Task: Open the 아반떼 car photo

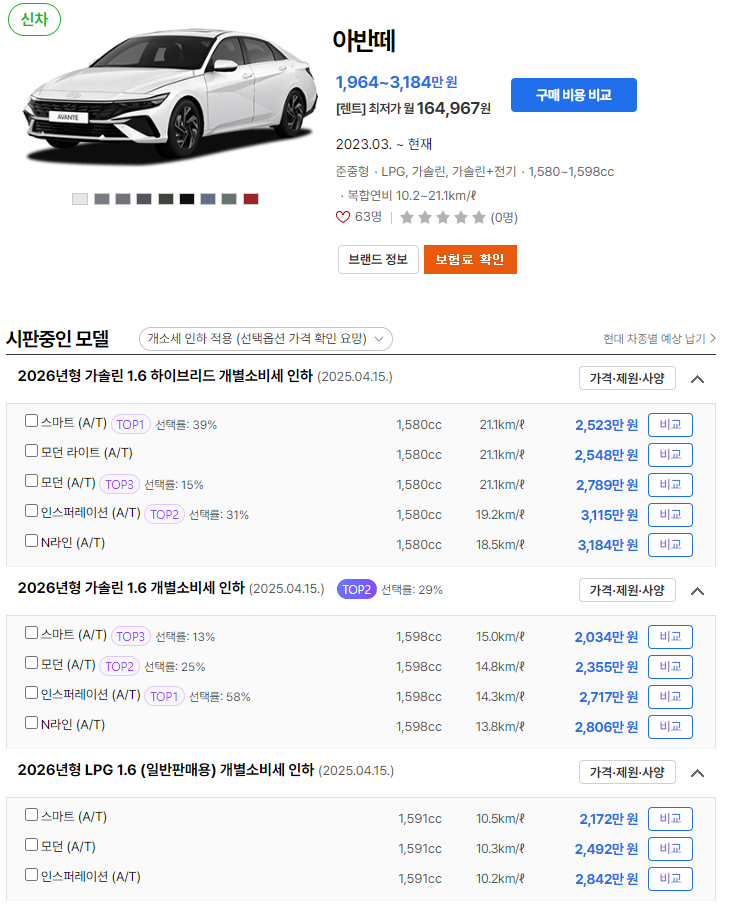Action: (170, 95)
